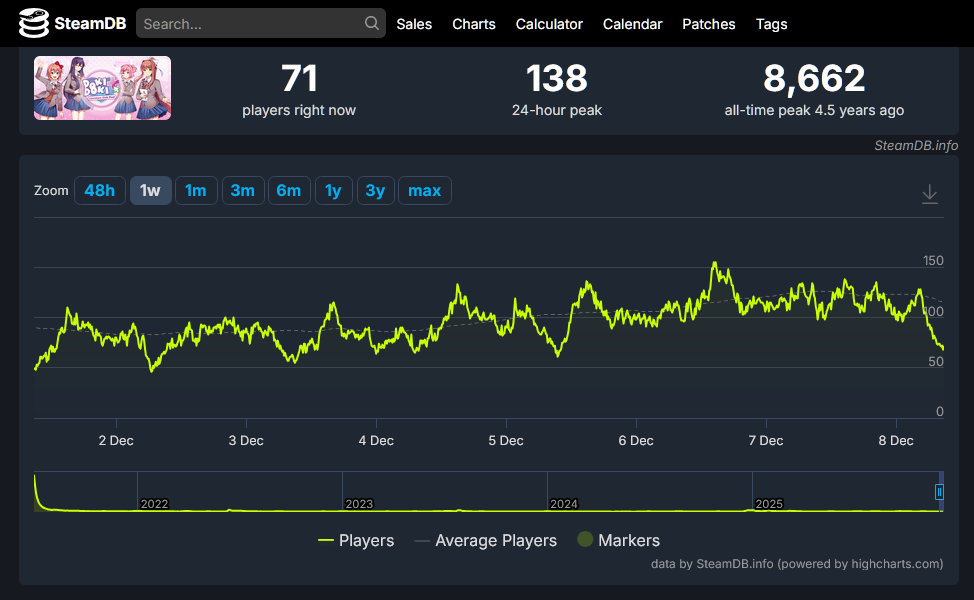Open the Calendar page
The image size is (974, 600).
[632, 24]
